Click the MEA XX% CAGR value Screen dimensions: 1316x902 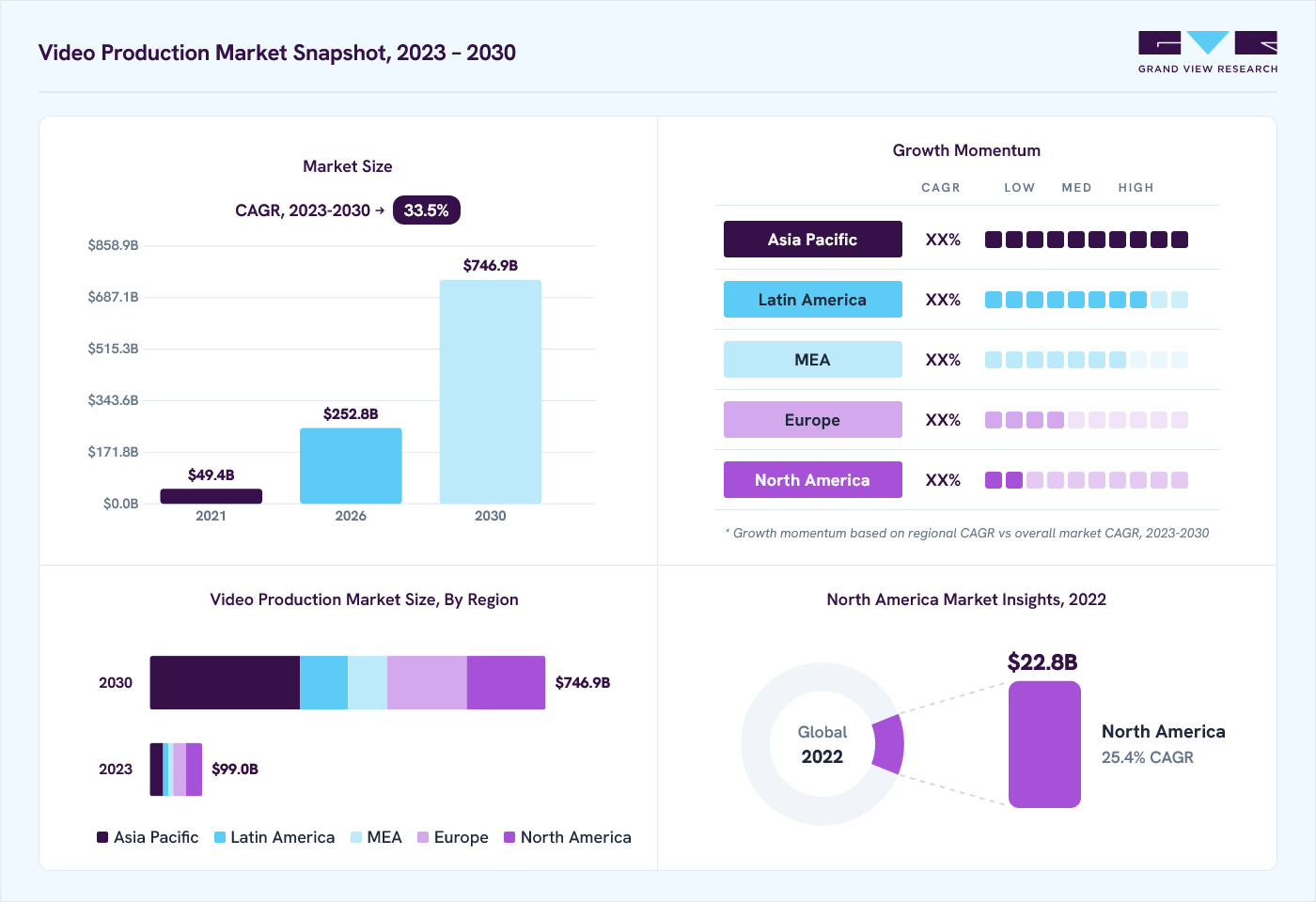click(x=943, y=360)
